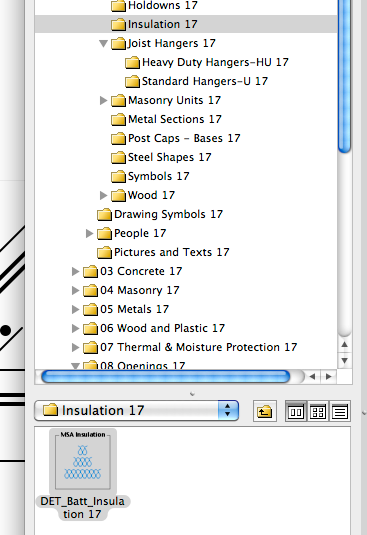Select the Symbols 17 label
The width and height of the screenshot is (367, 535).
(159, 176)
